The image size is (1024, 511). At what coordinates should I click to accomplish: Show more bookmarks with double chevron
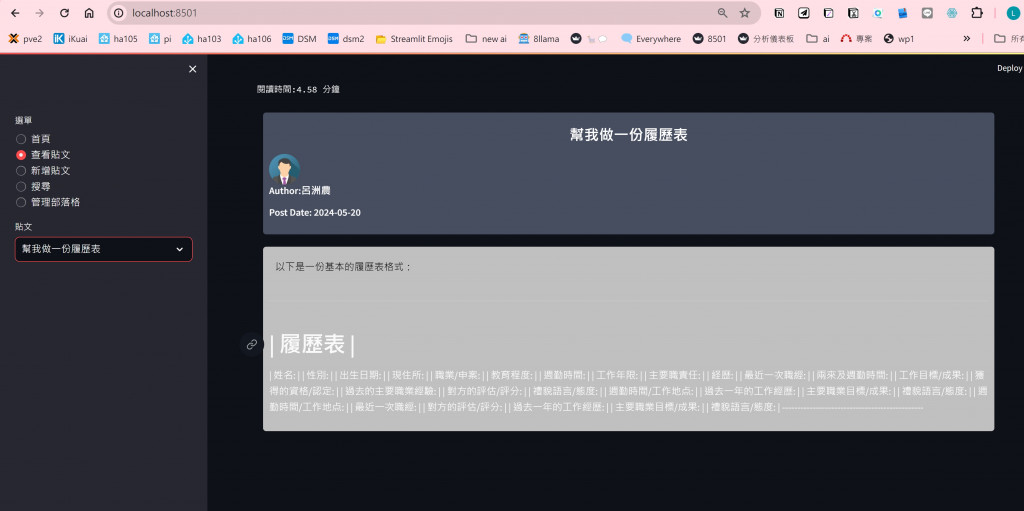(967, 39)
